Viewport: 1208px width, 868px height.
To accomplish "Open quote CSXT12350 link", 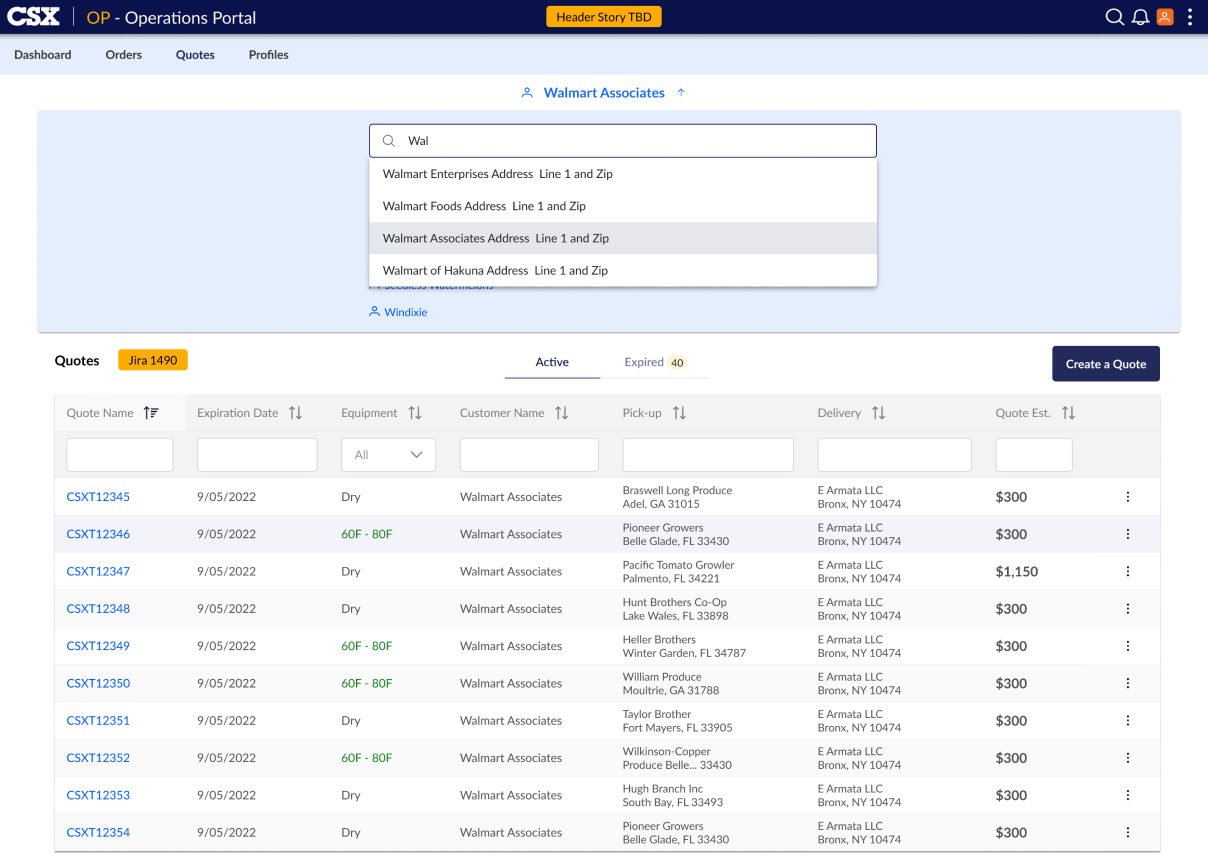I will pyautogui.click(x=98, y=684).
